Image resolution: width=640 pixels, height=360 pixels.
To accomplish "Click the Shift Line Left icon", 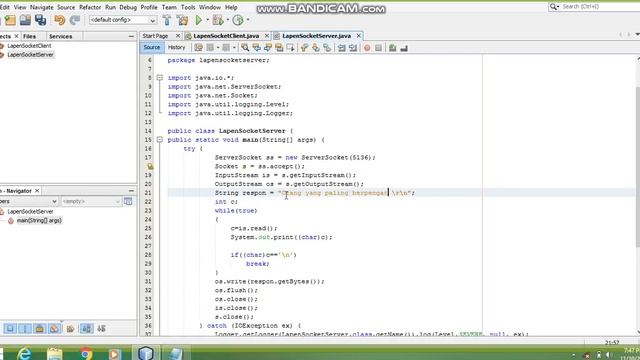I will [x=342, y=48].
